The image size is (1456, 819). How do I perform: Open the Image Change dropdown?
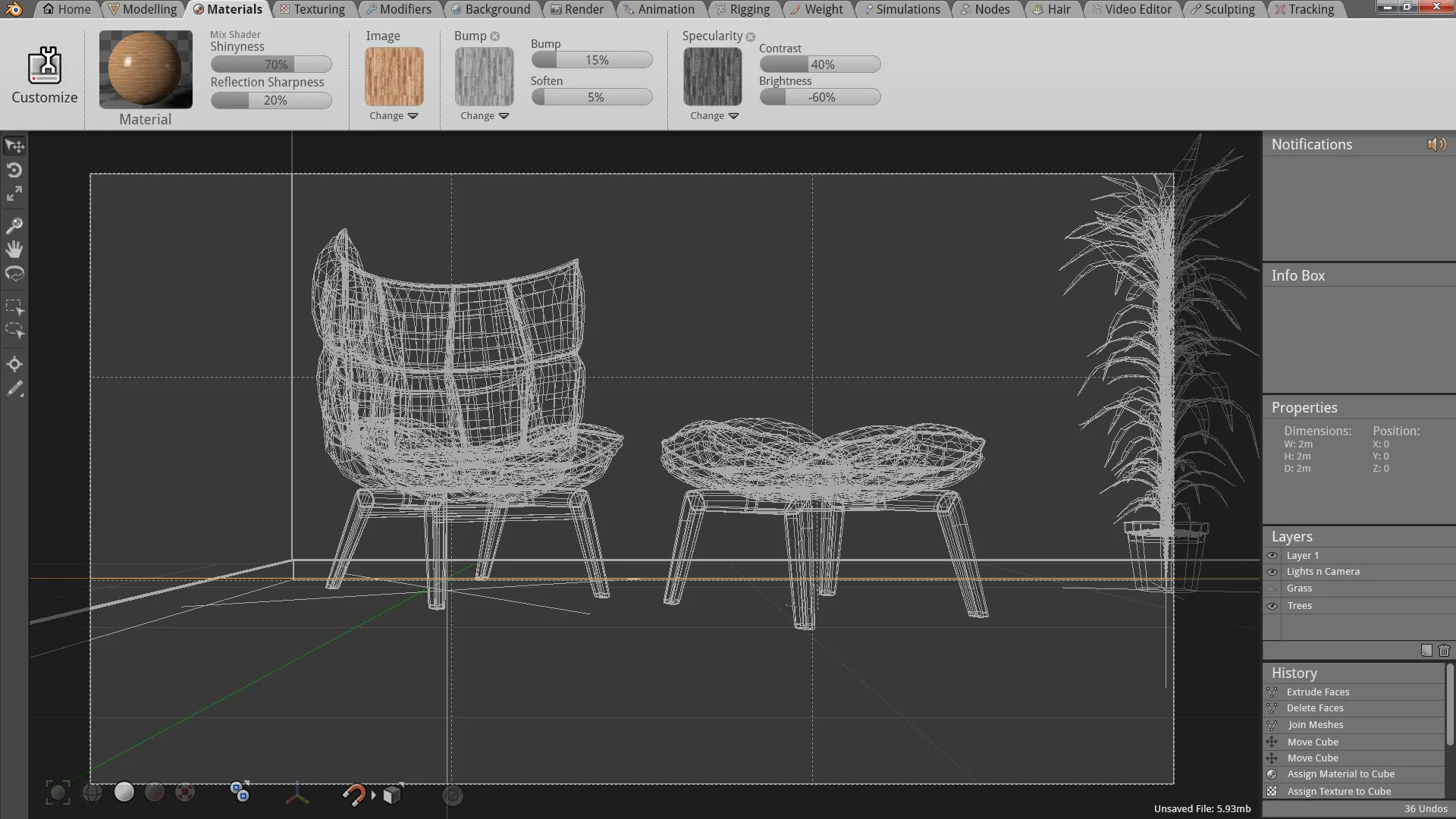(394, 116)
